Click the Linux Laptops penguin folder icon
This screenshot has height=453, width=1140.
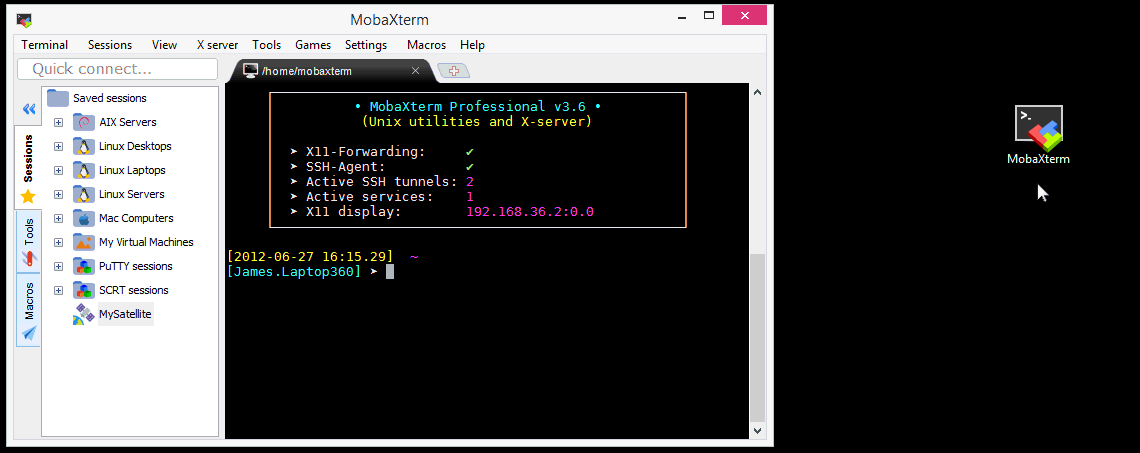point(84,170)
